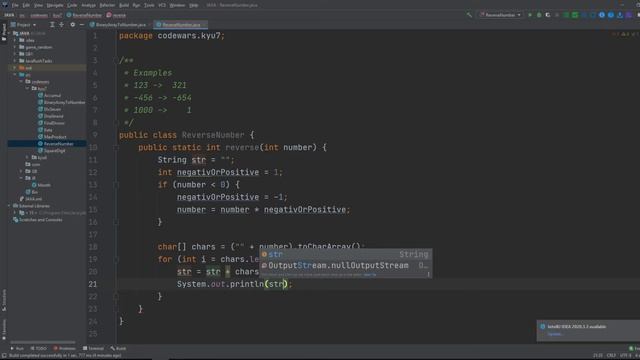Click the Collapse All icon in Project panel
The width and height of the screenshot is (640, 360).
tap(61, 24)
